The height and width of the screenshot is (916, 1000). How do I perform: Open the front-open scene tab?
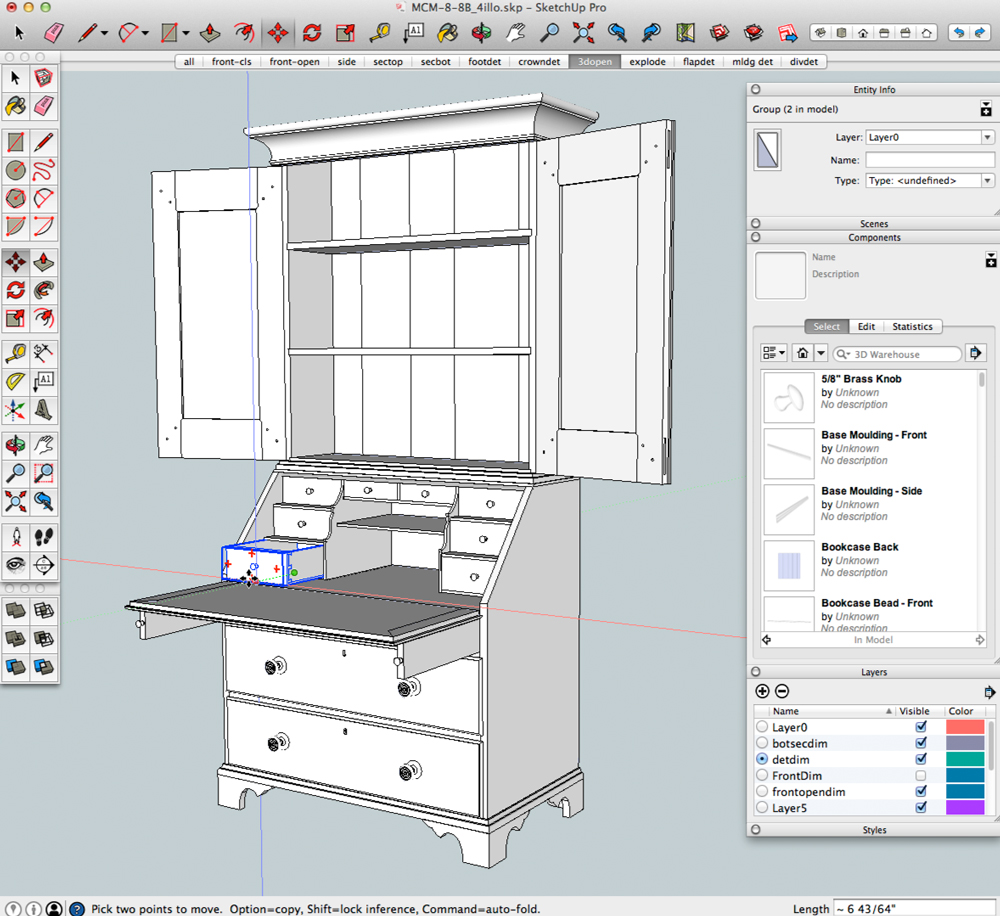[x=294, y=62]
